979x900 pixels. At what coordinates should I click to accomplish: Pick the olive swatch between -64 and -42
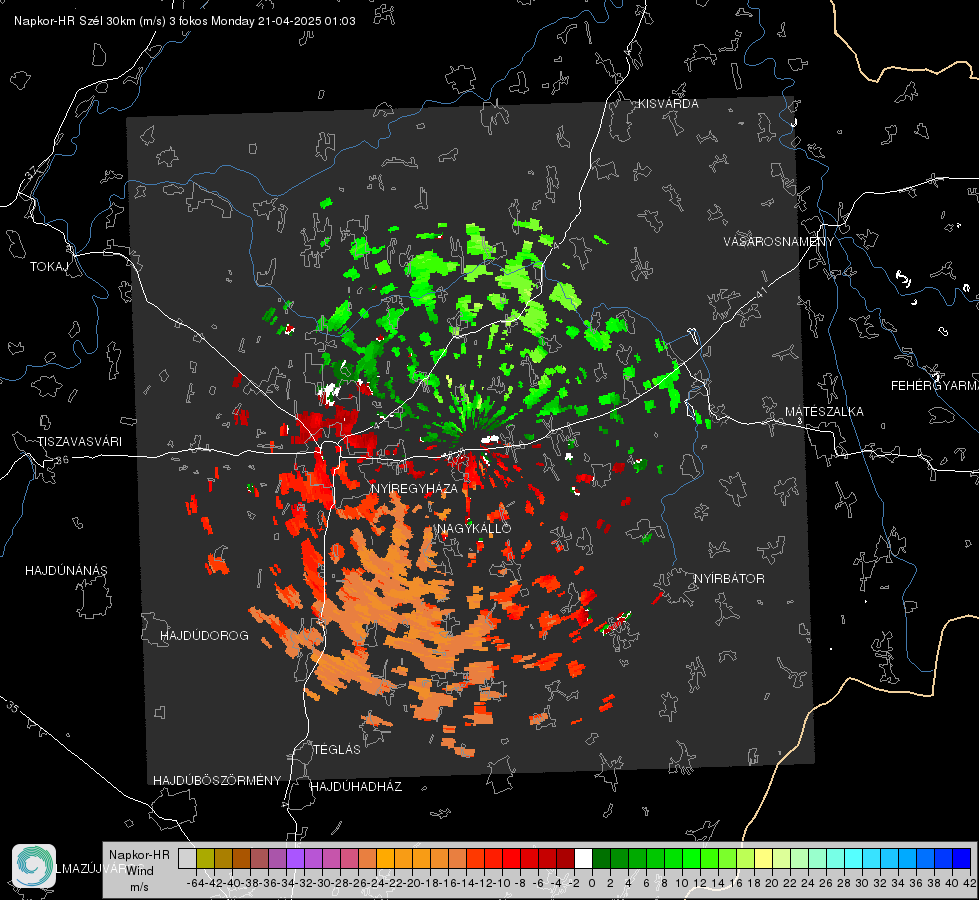(205, 858)
